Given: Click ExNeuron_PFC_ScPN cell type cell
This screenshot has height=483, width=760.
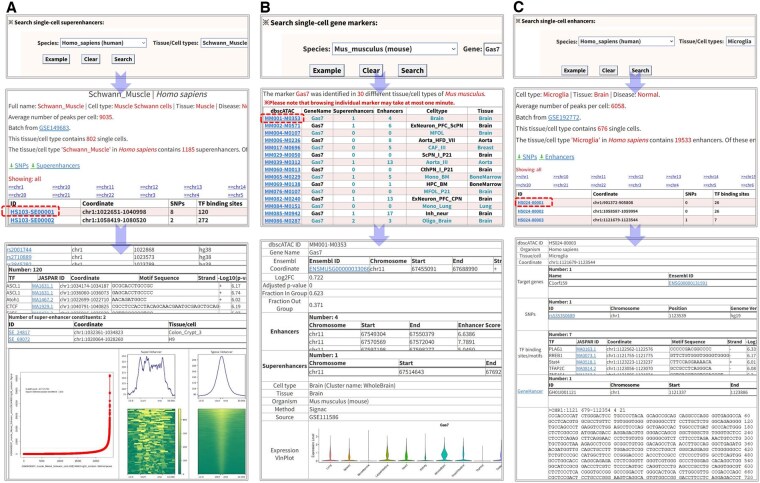Looking at the screenshot, I should [x=437, y=125].
